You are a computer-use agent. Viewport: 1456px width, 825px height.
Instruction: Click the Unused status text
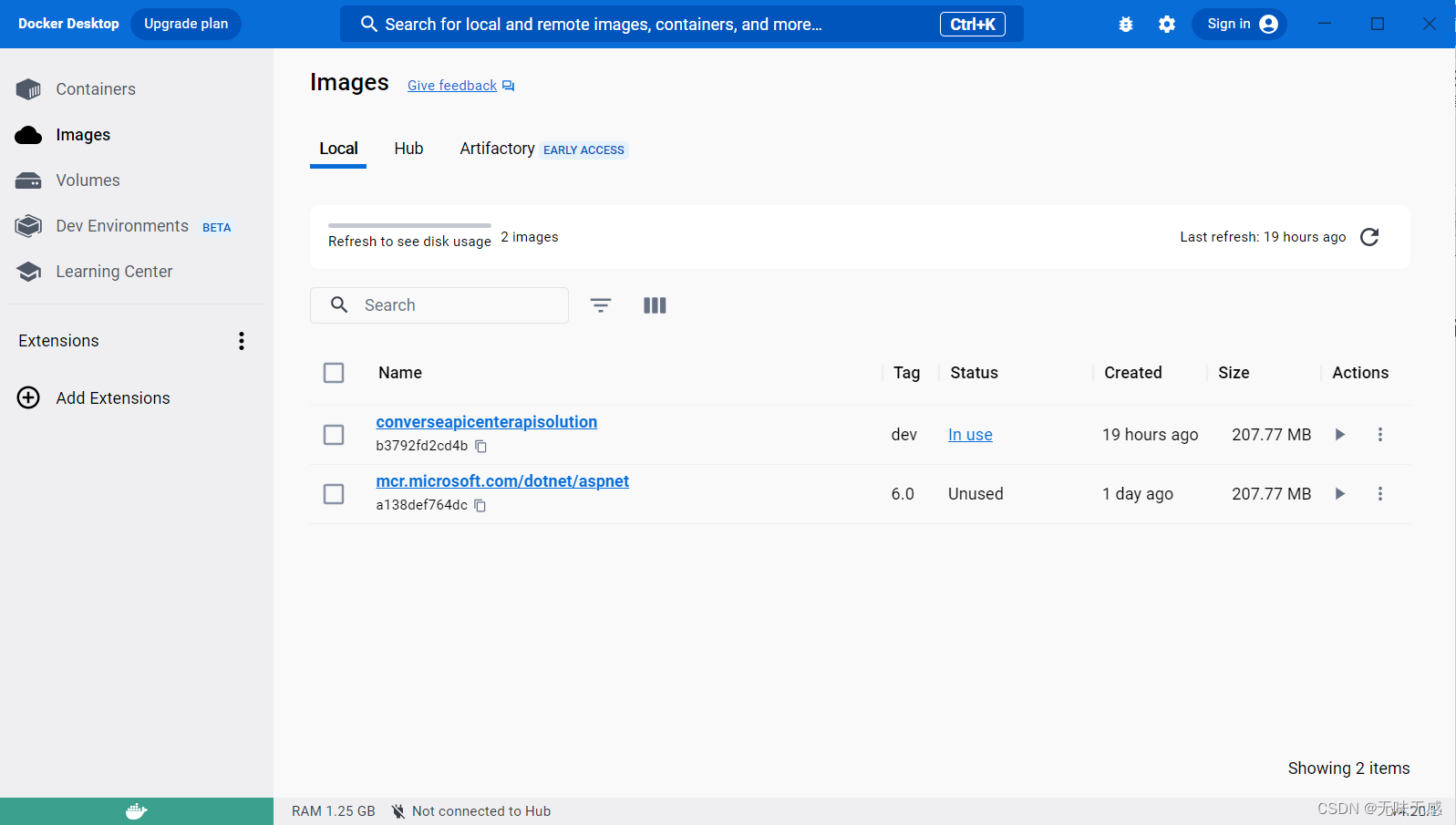[976, 494]
